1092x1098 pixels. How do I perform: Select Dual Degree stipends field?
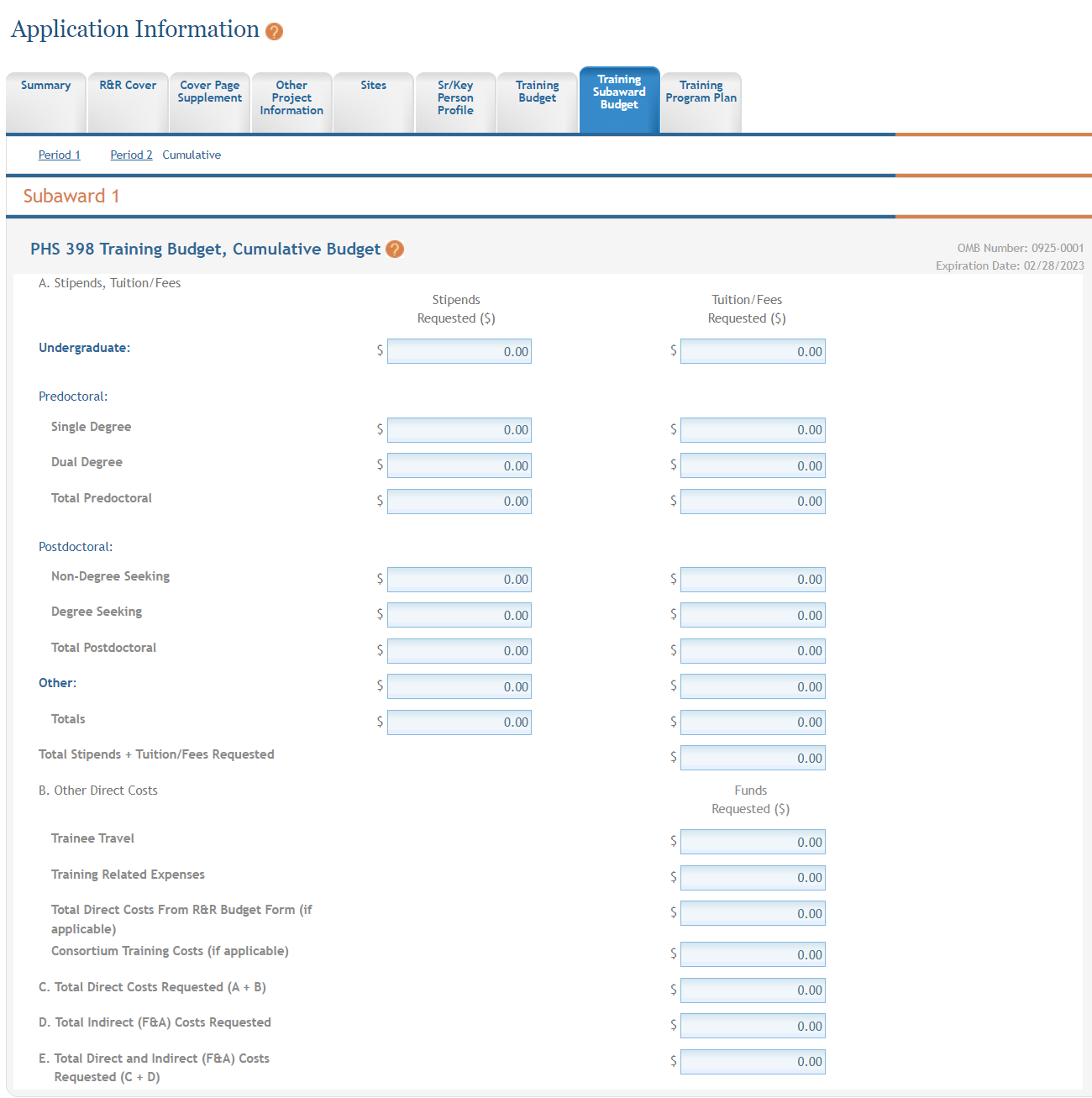459,465
